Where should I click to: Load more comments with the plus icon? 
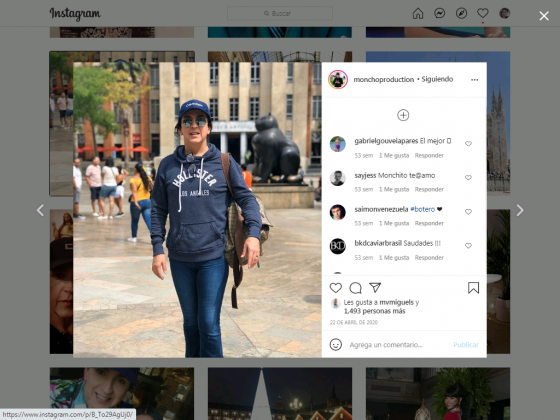pyautogui.click(x=403, y=115)
